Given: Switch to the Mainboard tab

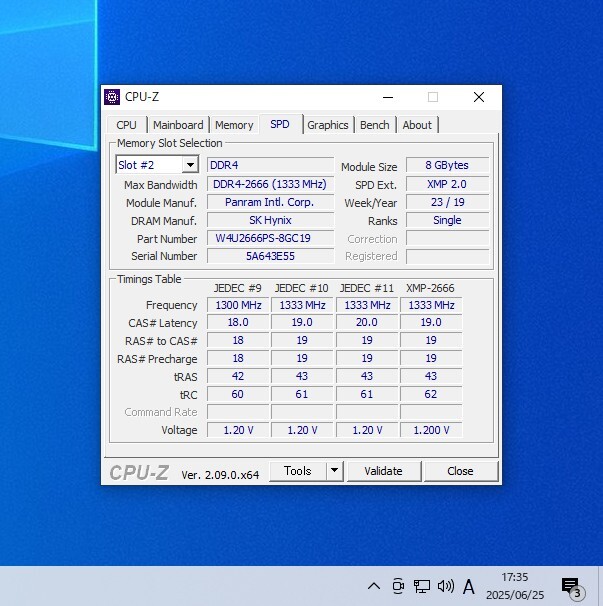Looking at the screenshot, I should pos(178,125).
